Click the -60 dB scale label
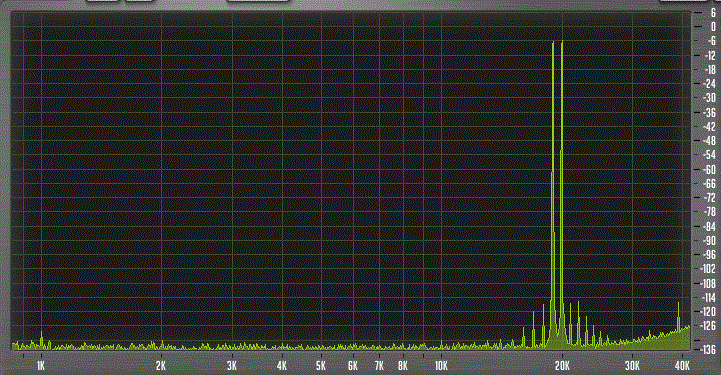The image size is (721, 375). (x=709, y=170)
